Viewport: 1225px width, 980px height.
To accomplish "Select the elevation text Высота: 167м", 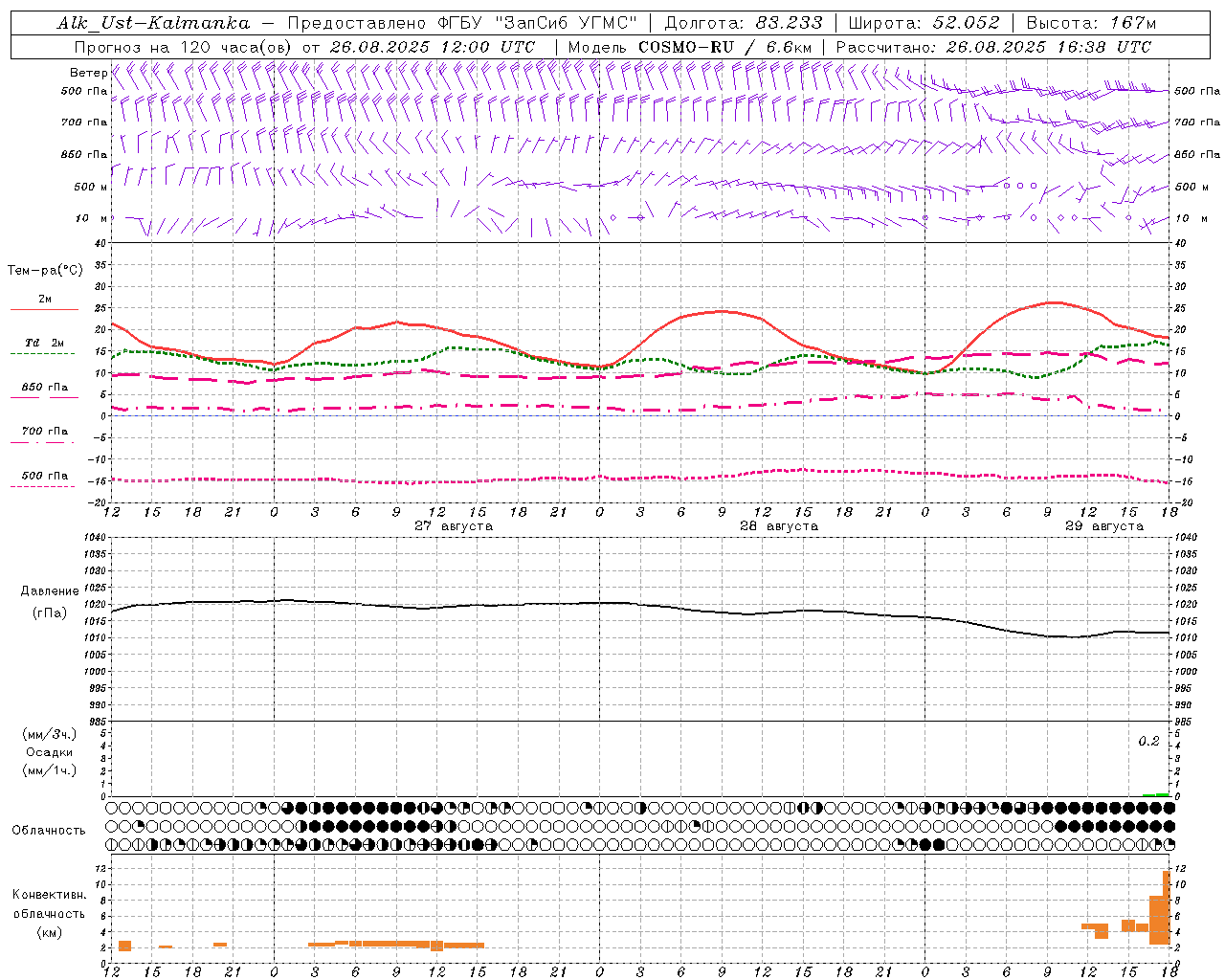I will pos(1091,23).
